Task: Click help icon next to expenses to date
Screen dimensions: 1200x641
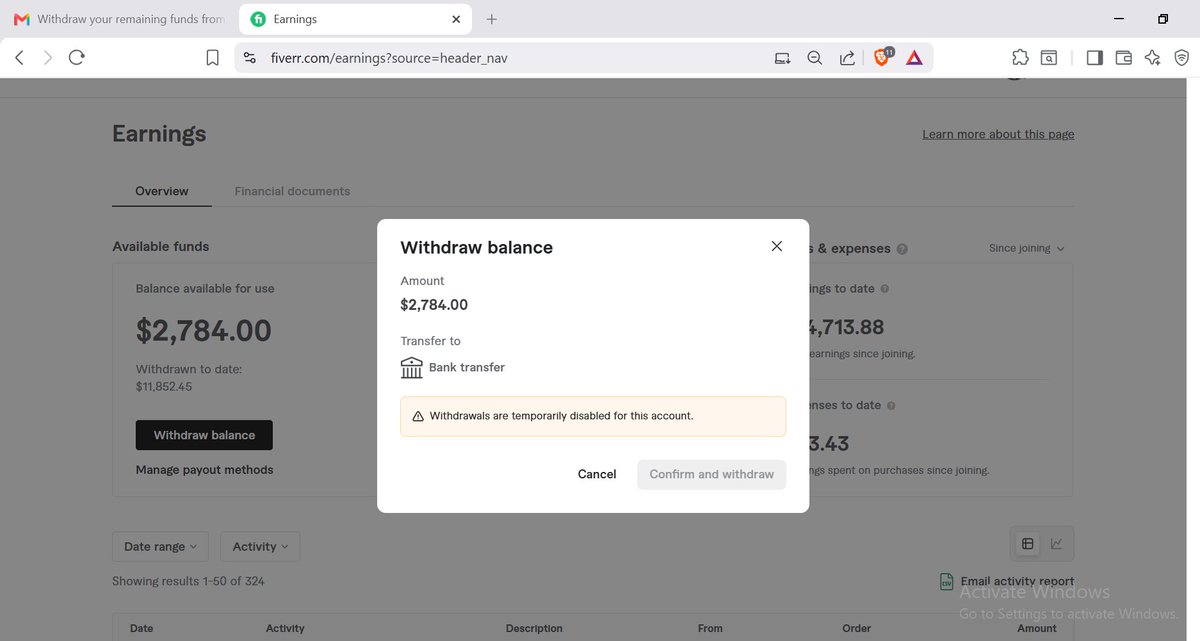Action: [891, 406]
